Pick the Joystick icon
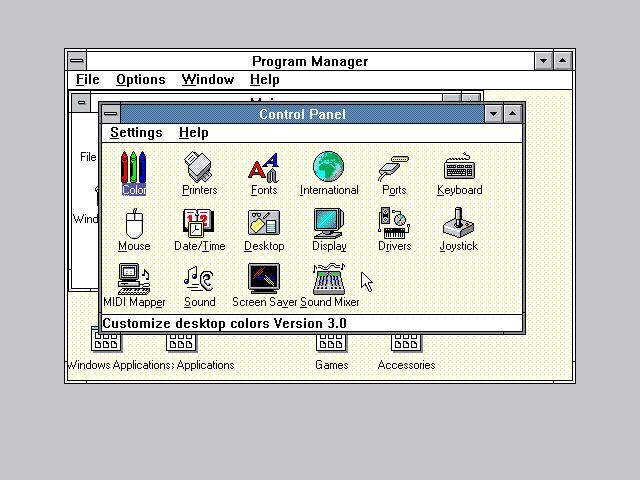640x480 pixels. (458, 223)
